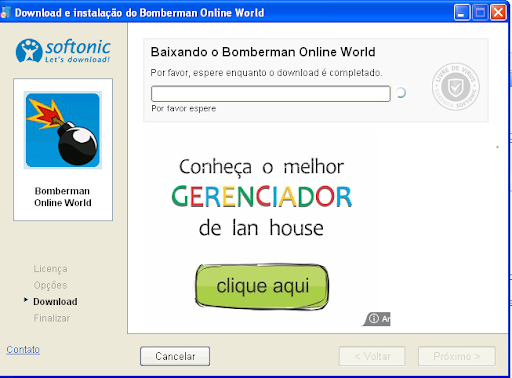Viewport: 512px width, 378px height.
Task: Click the window title bar text
Action: coord(139,13)
